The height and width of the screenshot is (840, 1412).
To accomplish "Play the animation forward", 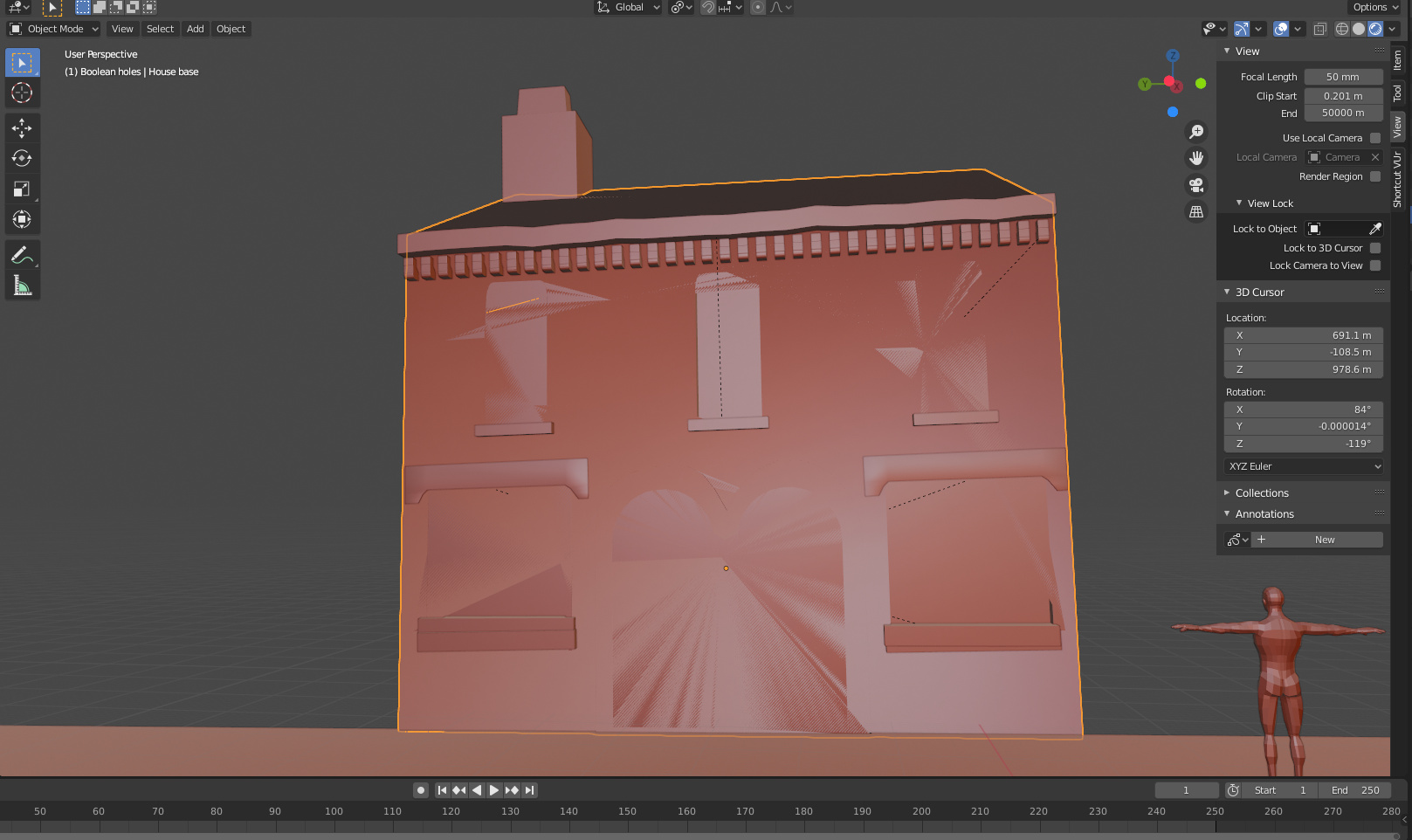I will tap(494, 790).
